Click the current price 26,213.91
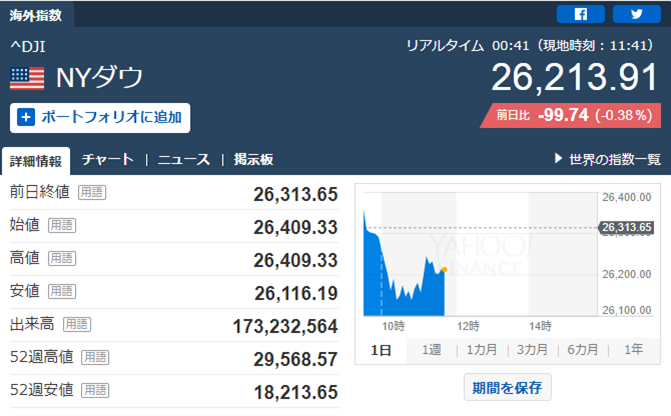Image resolution: width=671 pixels, height=416 pixels. pos(574,77)
